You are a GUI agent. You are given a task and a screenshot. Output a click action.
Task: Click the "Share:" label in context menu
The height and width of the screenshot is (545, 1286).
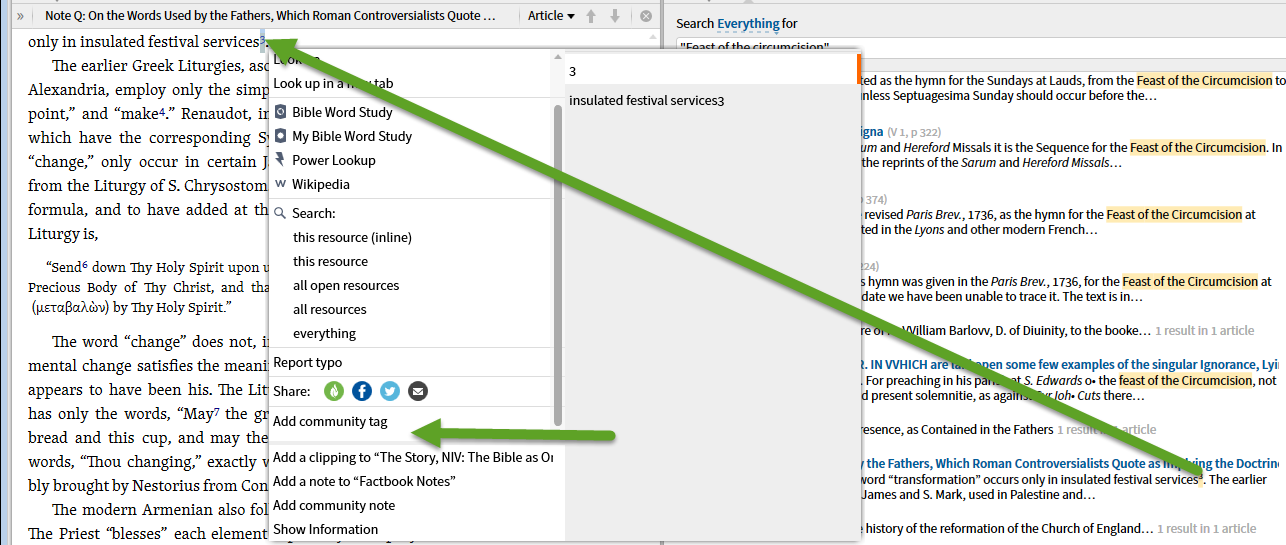292,391
